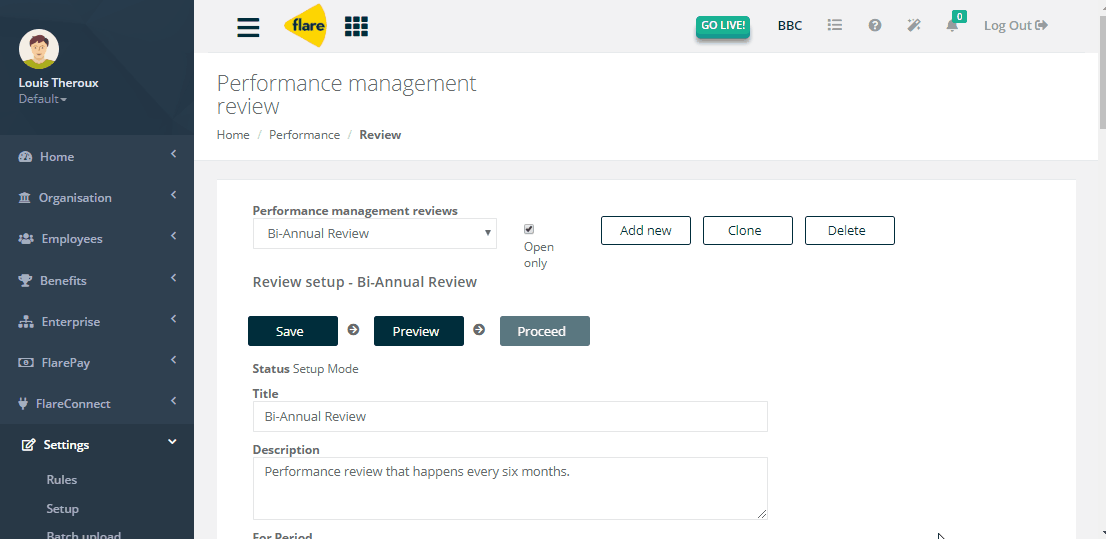This screenshot has width=1106, height=539.
Task: Click the Add new button
Action: click(x=645, y=231)
